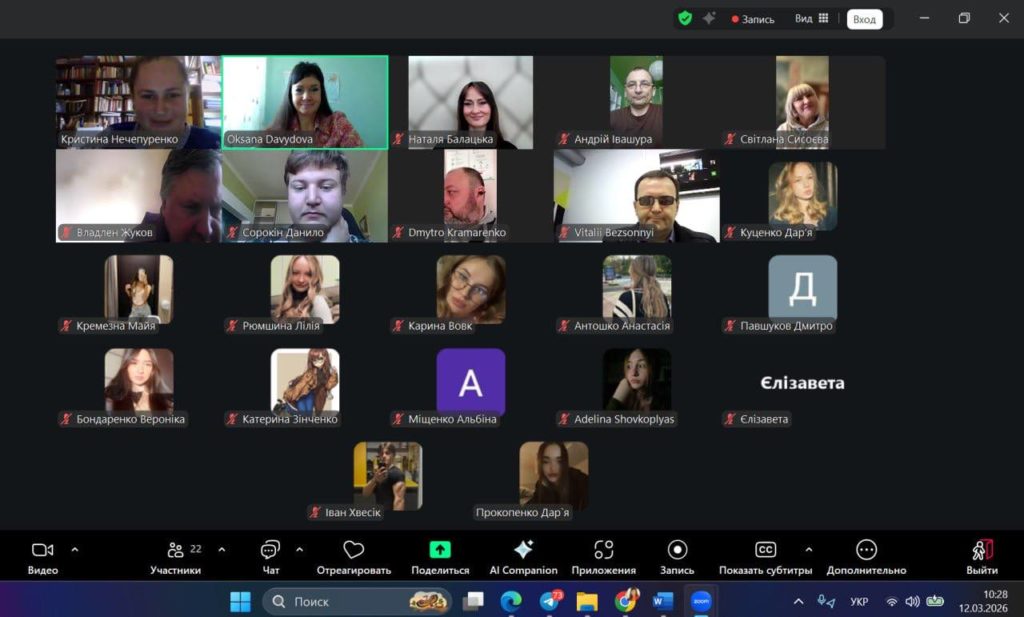The height and width of the screenshot is (617, 1024).
Task: Open the Дополнительно more options icon
Action: click(x=866, y=550)
